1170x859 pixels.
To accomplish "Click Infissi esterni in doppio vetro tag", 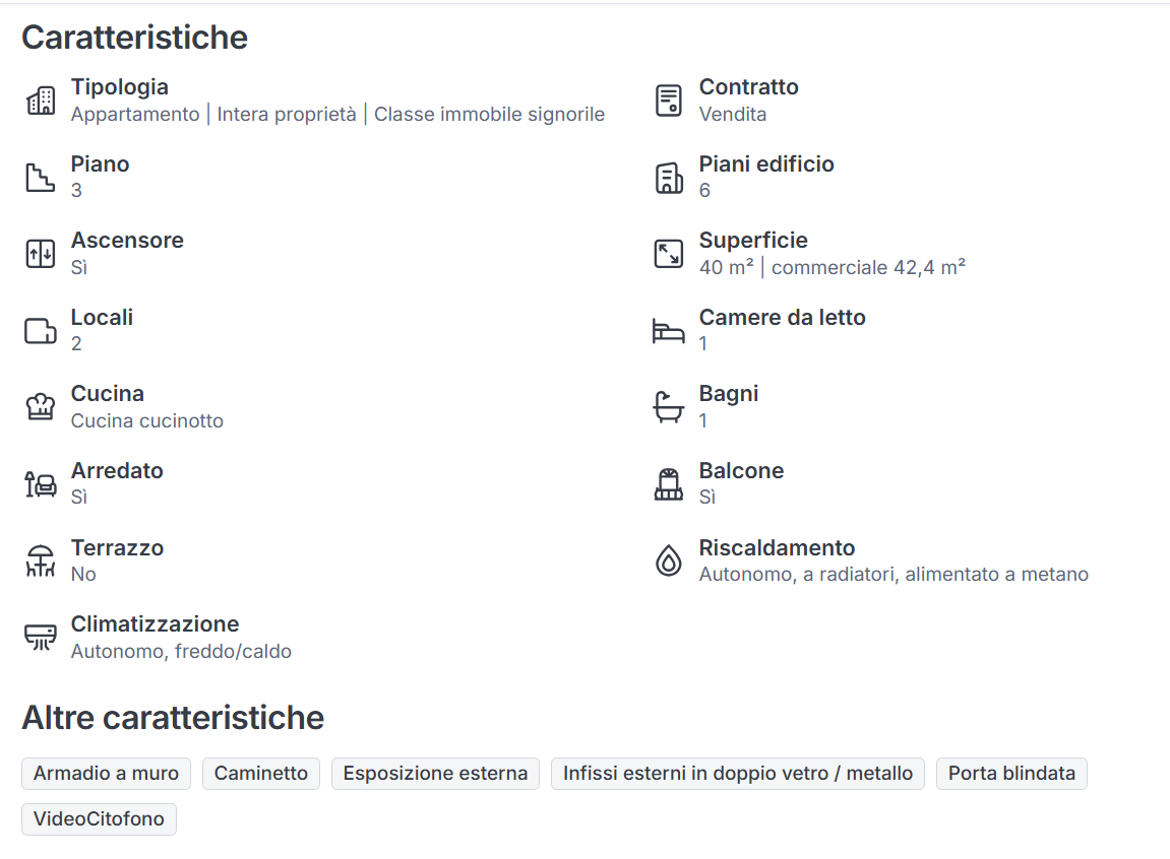I will (738, 773).
